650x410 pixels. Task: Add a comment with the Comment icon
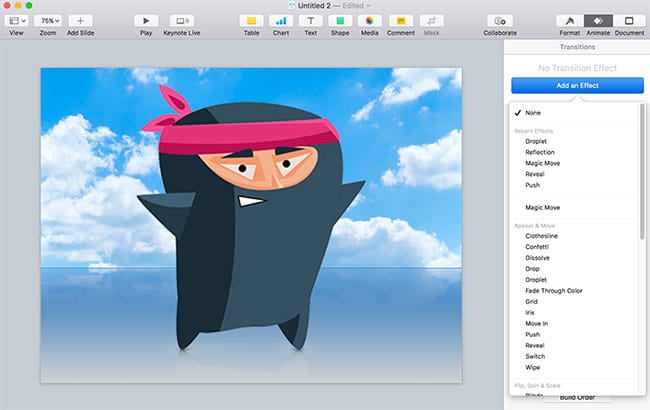(401, 21)
